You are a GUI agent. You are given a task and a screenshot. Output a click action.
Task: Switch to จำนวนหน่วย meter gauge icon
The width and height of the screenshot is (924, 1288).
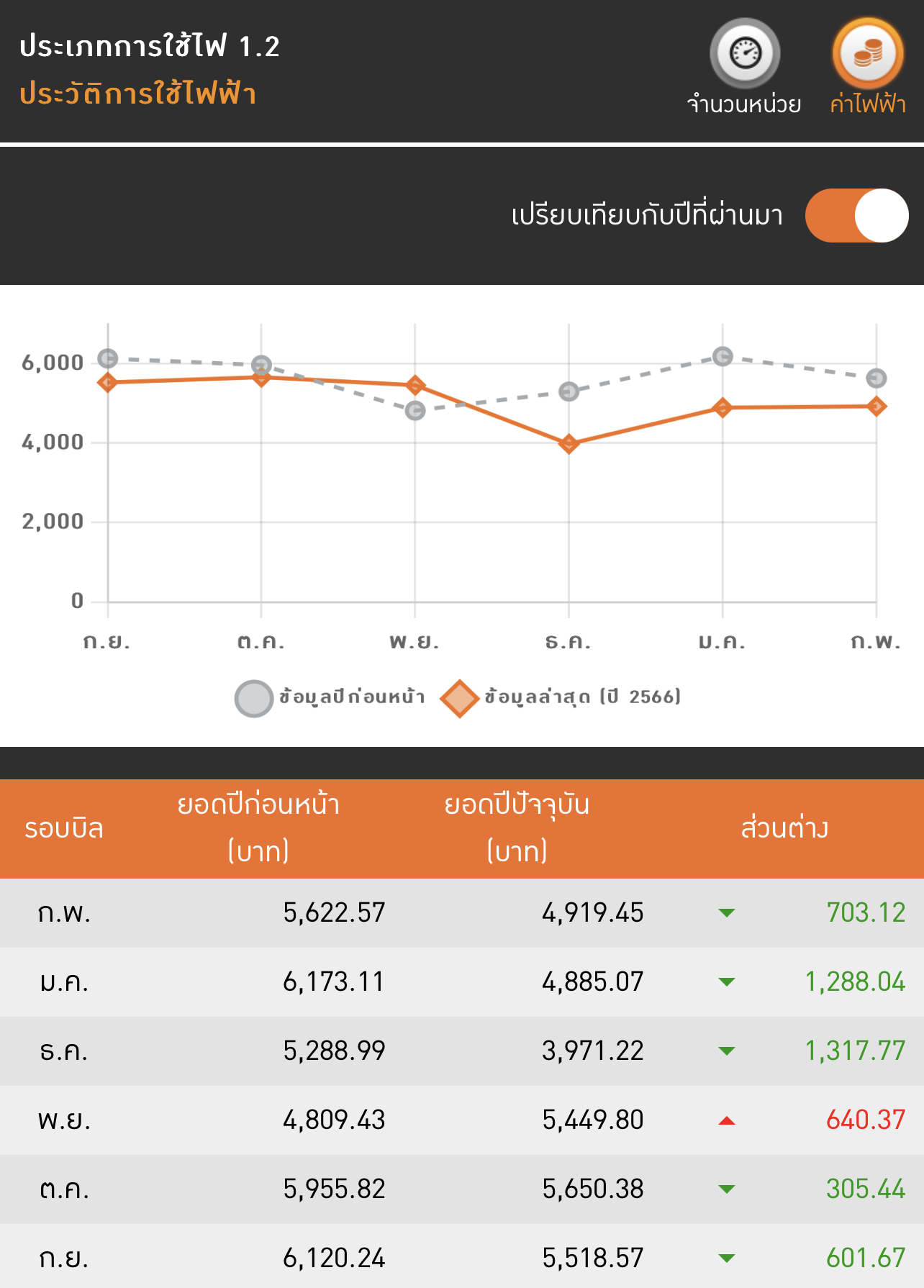tap(745, 53)
